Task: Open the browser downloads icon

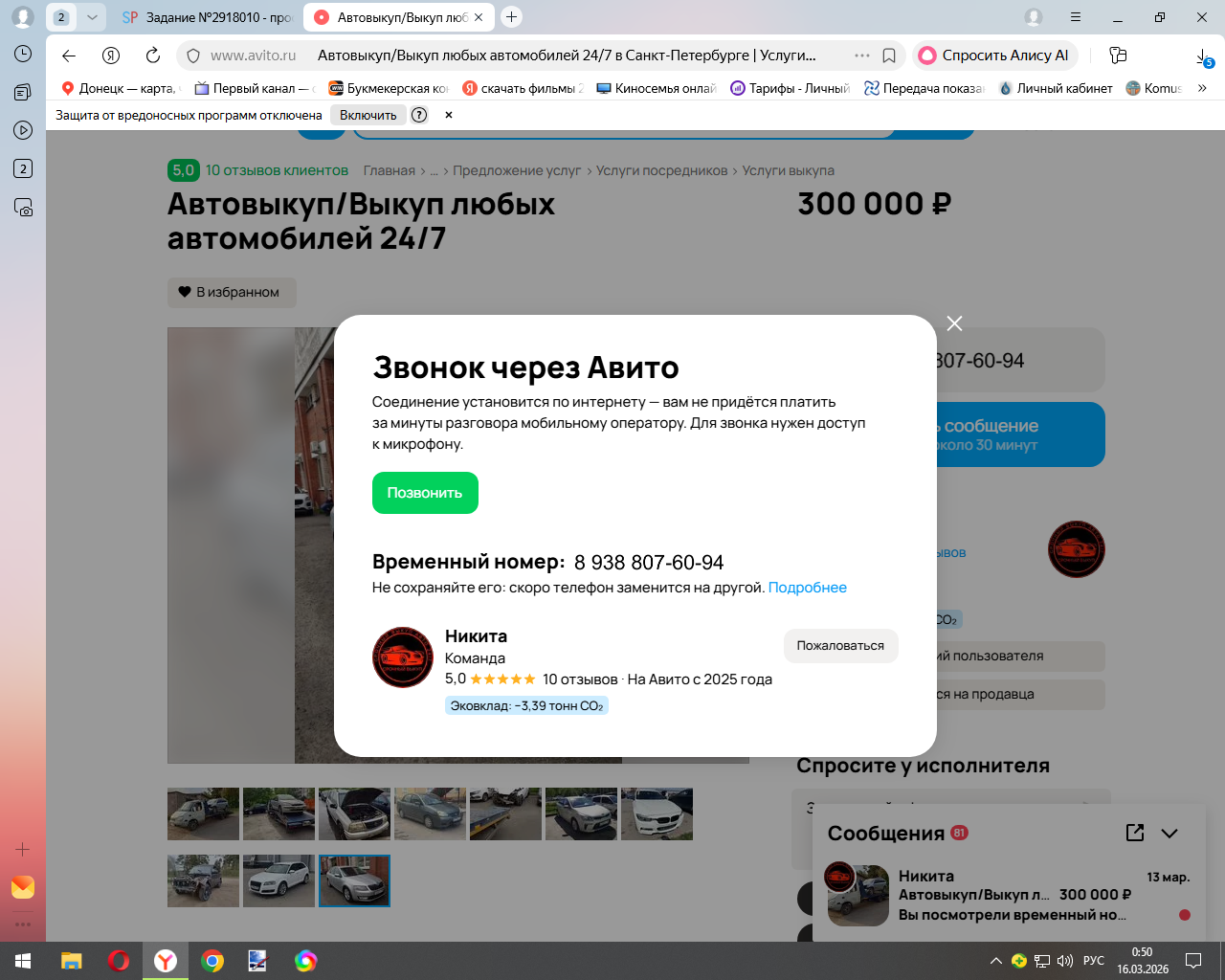Action: click(1203, 56)
